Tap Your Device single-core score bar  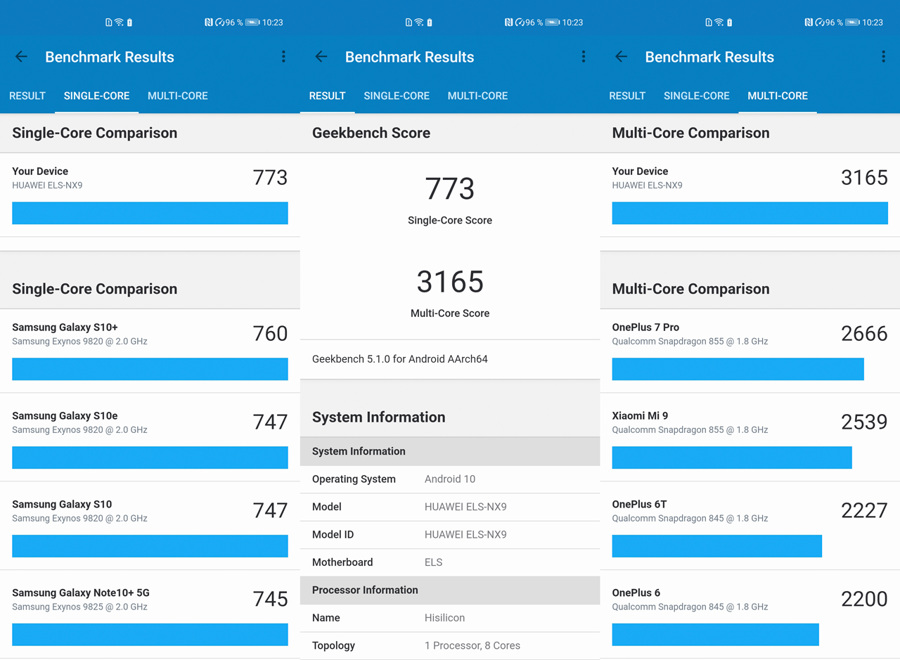(x=150, y=213)
